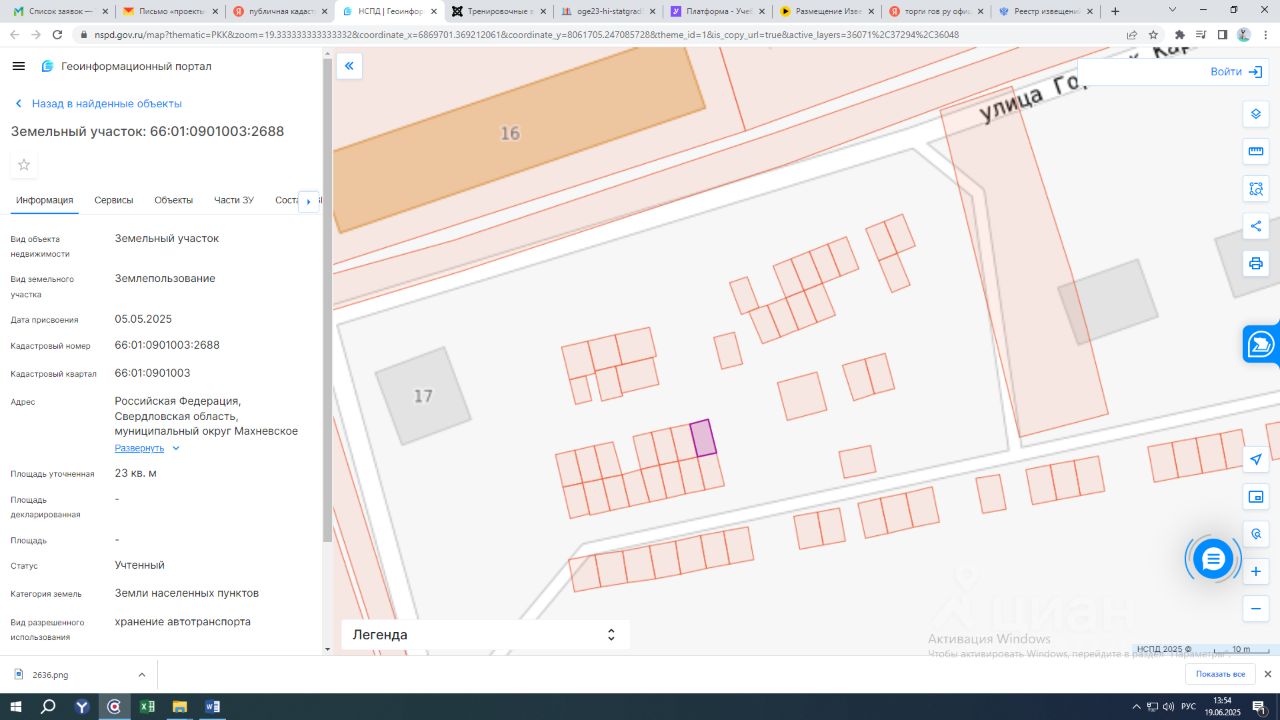Zoom in with the plus button

[x=1256, y=572]
